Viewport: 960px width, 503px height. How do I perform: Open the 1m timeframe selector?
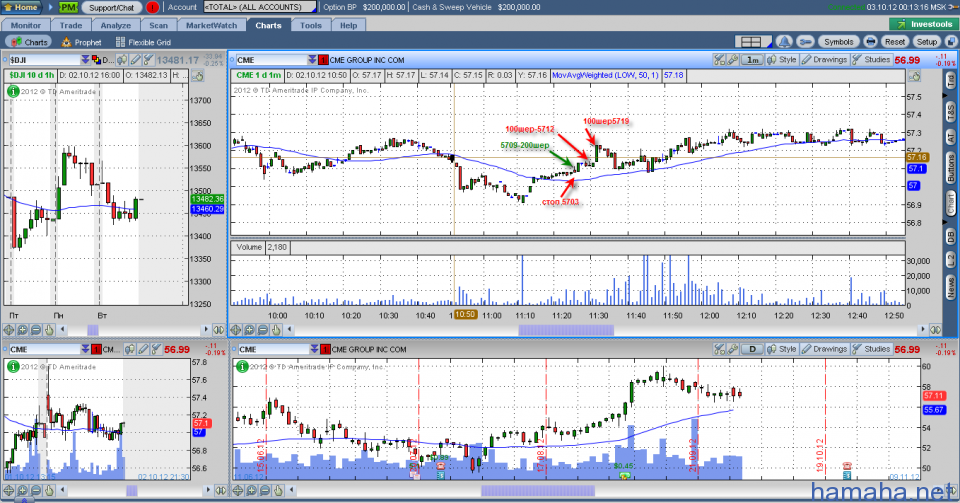tap(752, 60)
